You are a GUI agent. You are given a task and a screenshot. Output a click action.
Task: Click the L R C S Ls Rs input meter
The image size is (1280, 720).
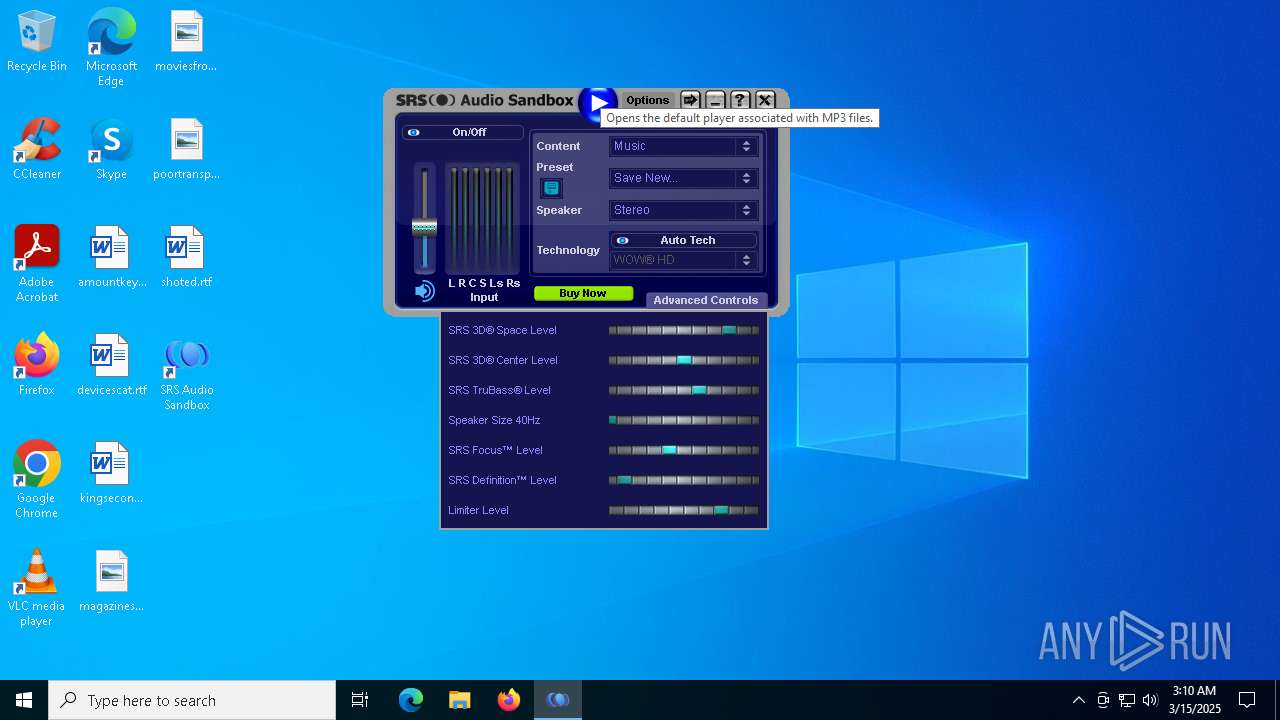pos(482,219)
